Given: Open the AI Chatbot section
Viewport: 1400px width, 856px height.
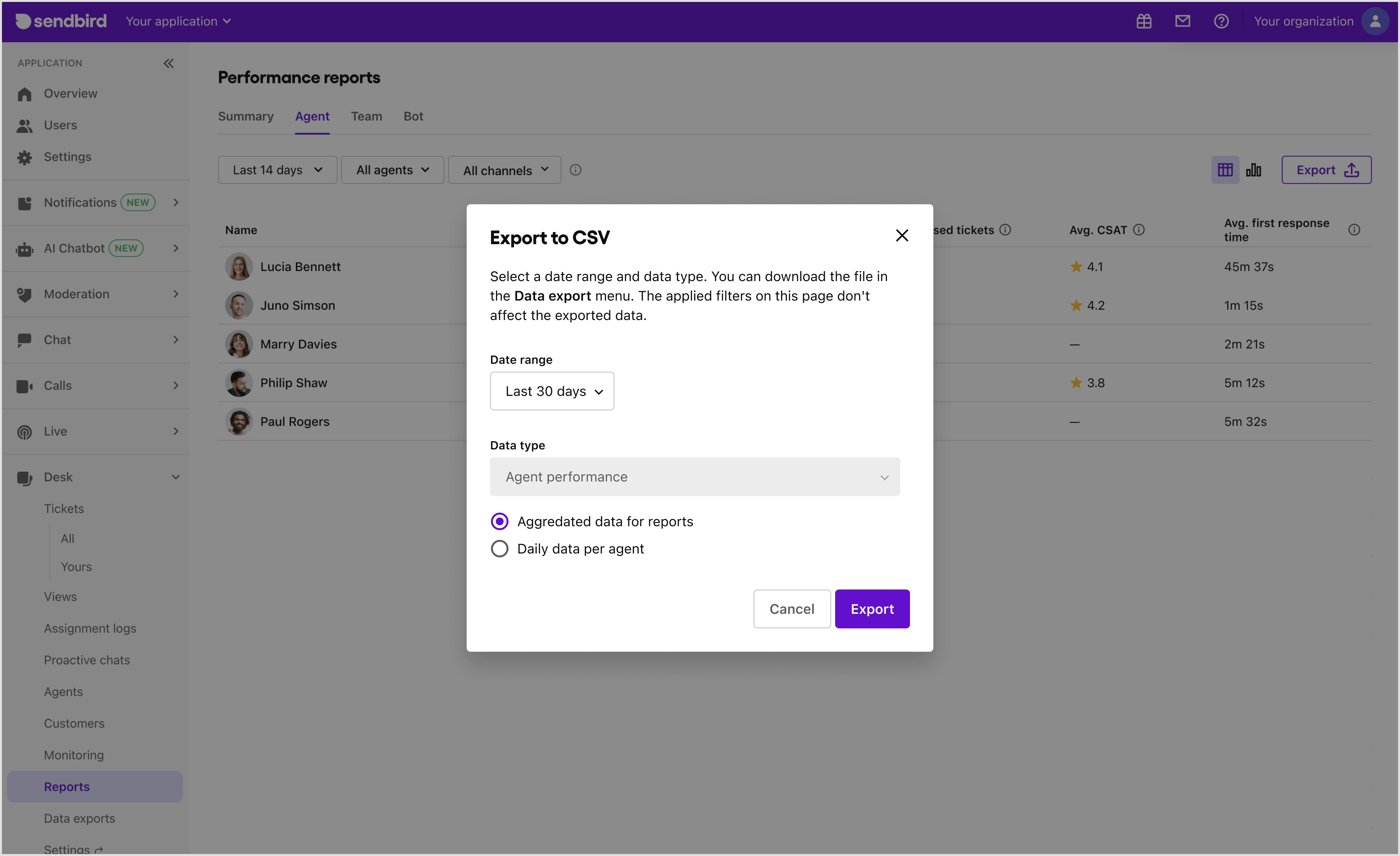Looking at the screenshot, I should pos(74,248).
